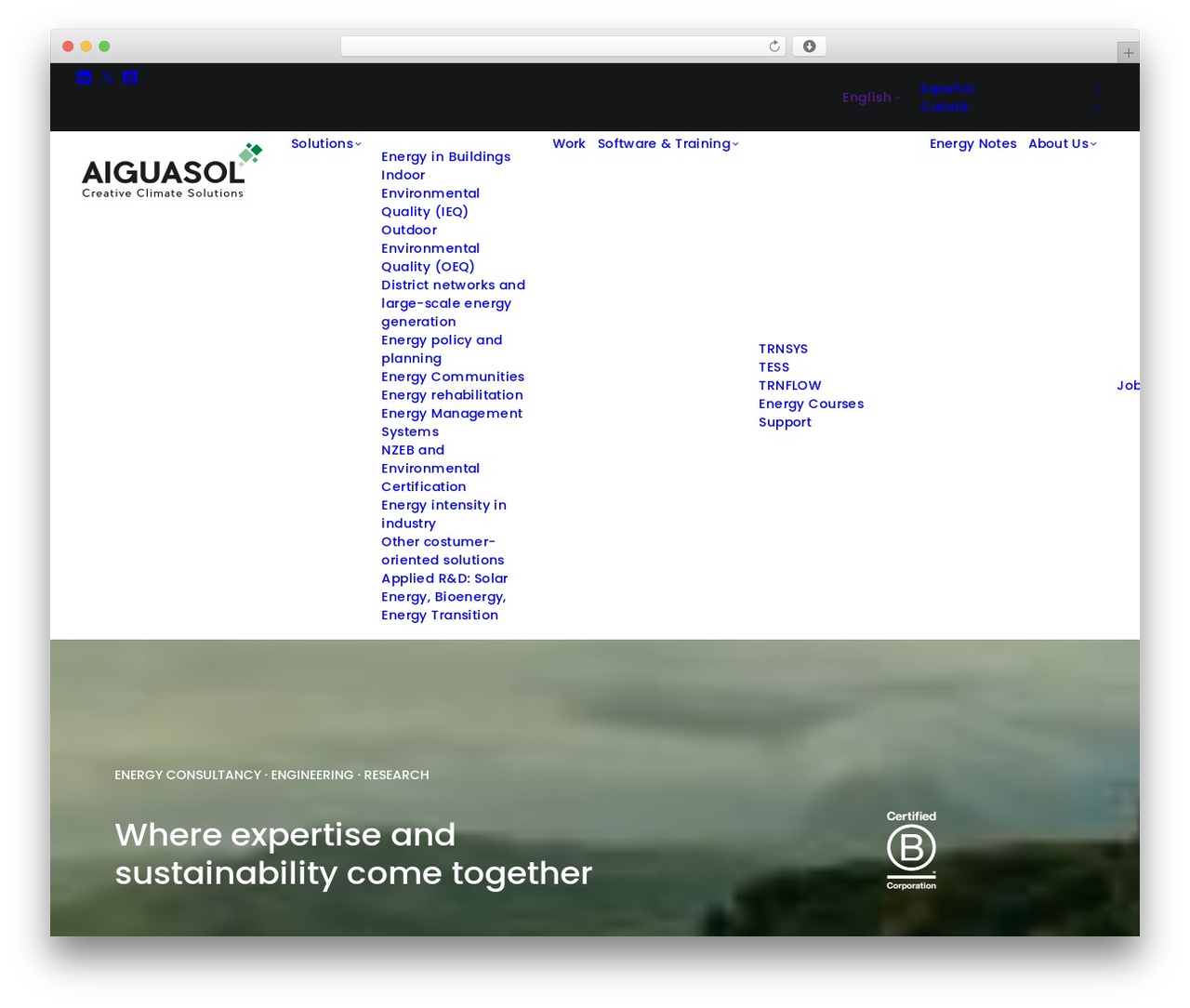Expand the About Us menu
The height and width of the screenshot is (1008, 1190).
tap(1062, 143)
